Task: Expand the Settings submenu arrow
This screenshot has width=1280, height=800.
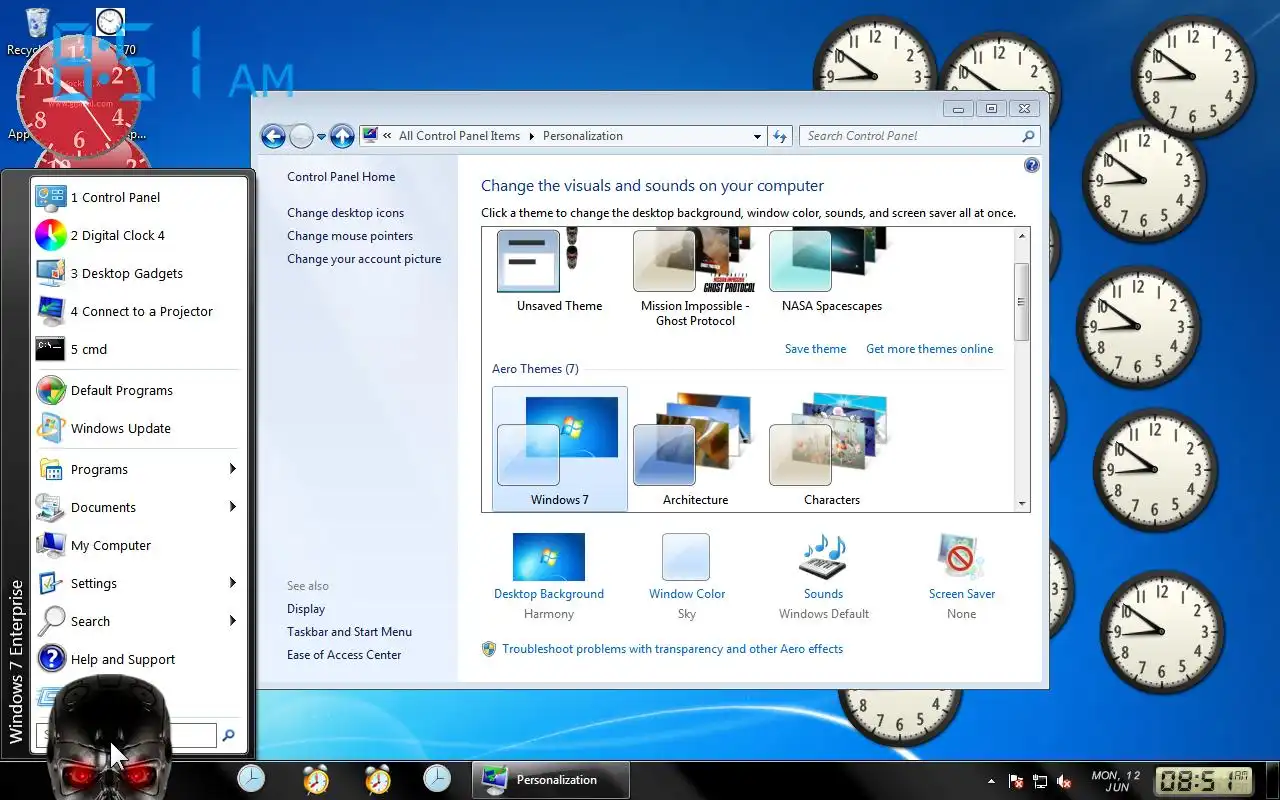Action: [232, 583]
